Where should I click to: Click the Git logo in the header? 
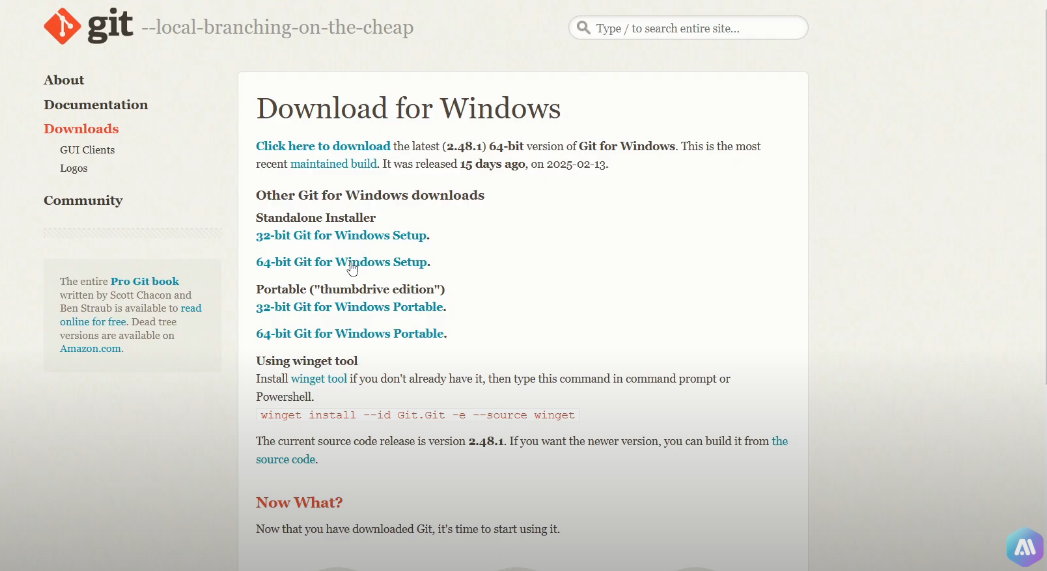click(x=88, y=27)
